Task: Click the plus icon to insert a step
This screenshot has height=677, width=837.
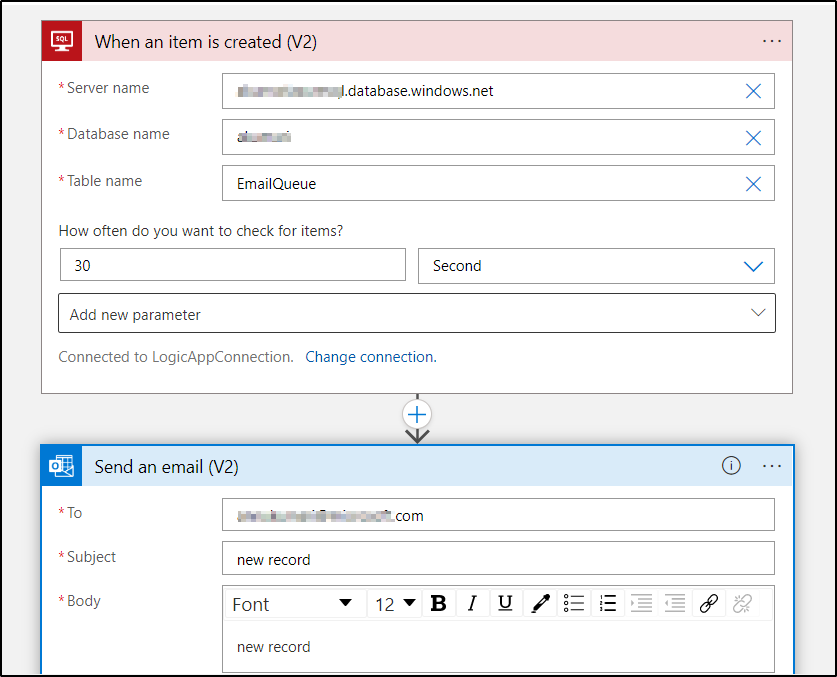Action: (417, 415)
